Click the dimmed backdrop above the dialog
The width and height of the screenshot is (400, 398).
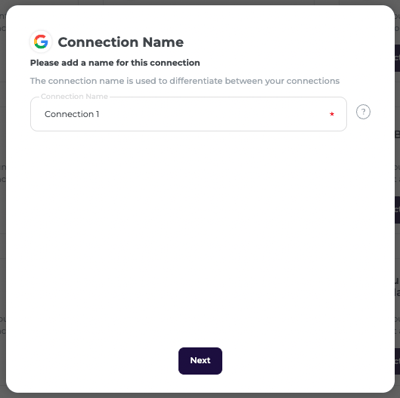point(200,2)
